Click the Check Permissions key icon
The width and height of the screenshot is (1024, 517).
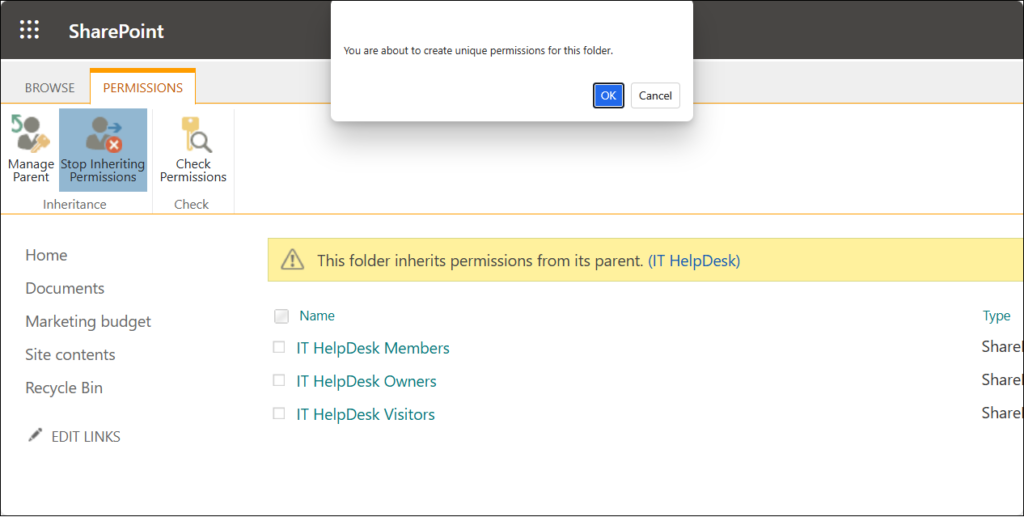pos(193,134)
